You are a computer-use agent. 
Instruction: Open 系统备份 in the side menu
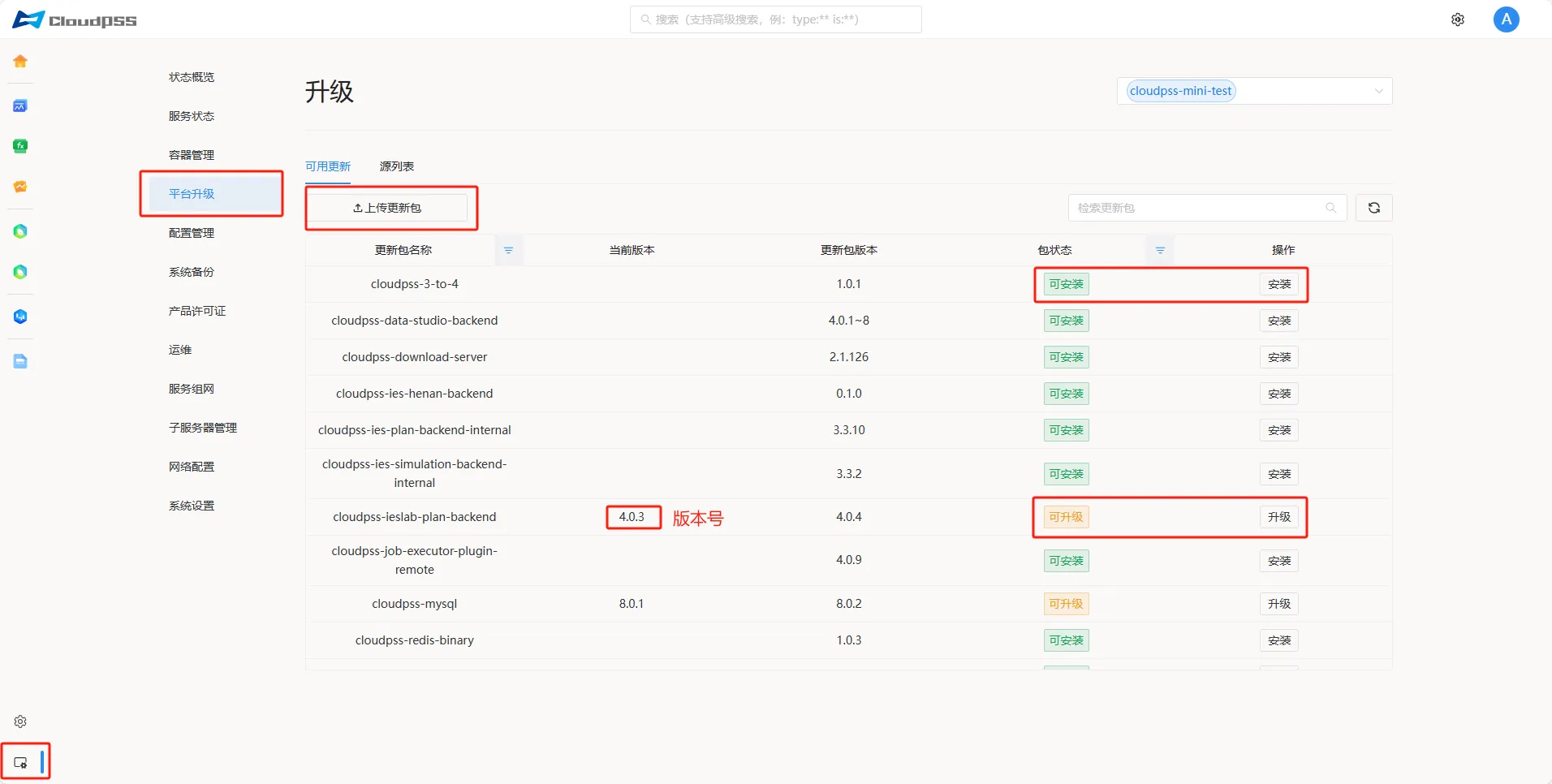tap(192, 272)
